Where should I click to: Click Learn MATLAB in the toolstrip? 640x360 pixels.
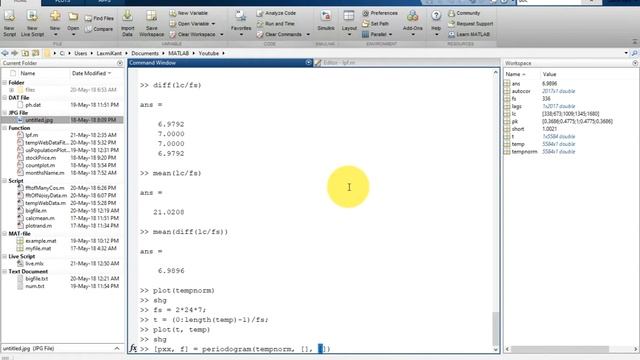469,34
